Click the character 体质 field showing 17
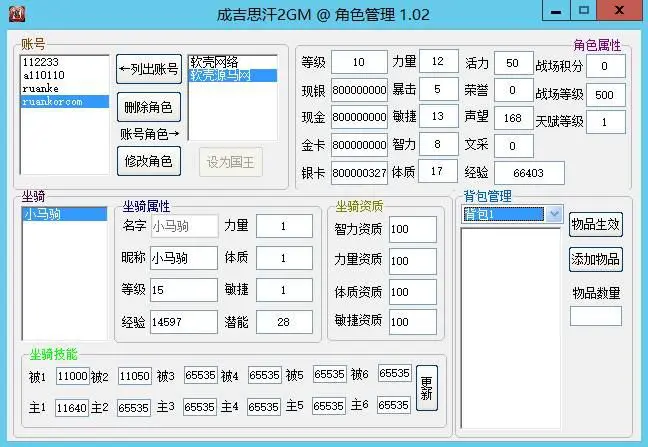The width and height of the screenshot is (648, 447). (x=438, y=171)
